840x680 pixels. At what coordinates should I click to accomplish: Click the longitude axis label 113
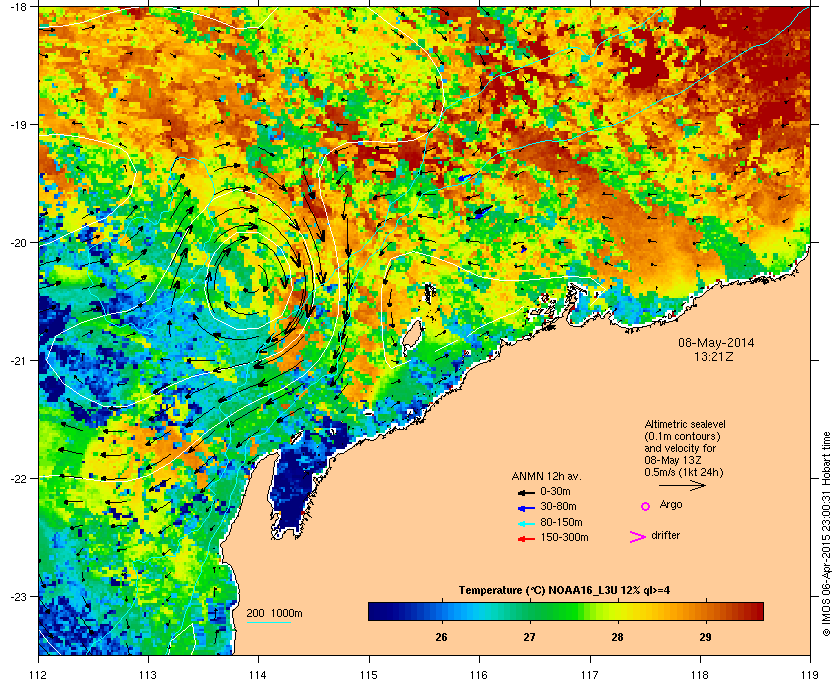point(148,674)
